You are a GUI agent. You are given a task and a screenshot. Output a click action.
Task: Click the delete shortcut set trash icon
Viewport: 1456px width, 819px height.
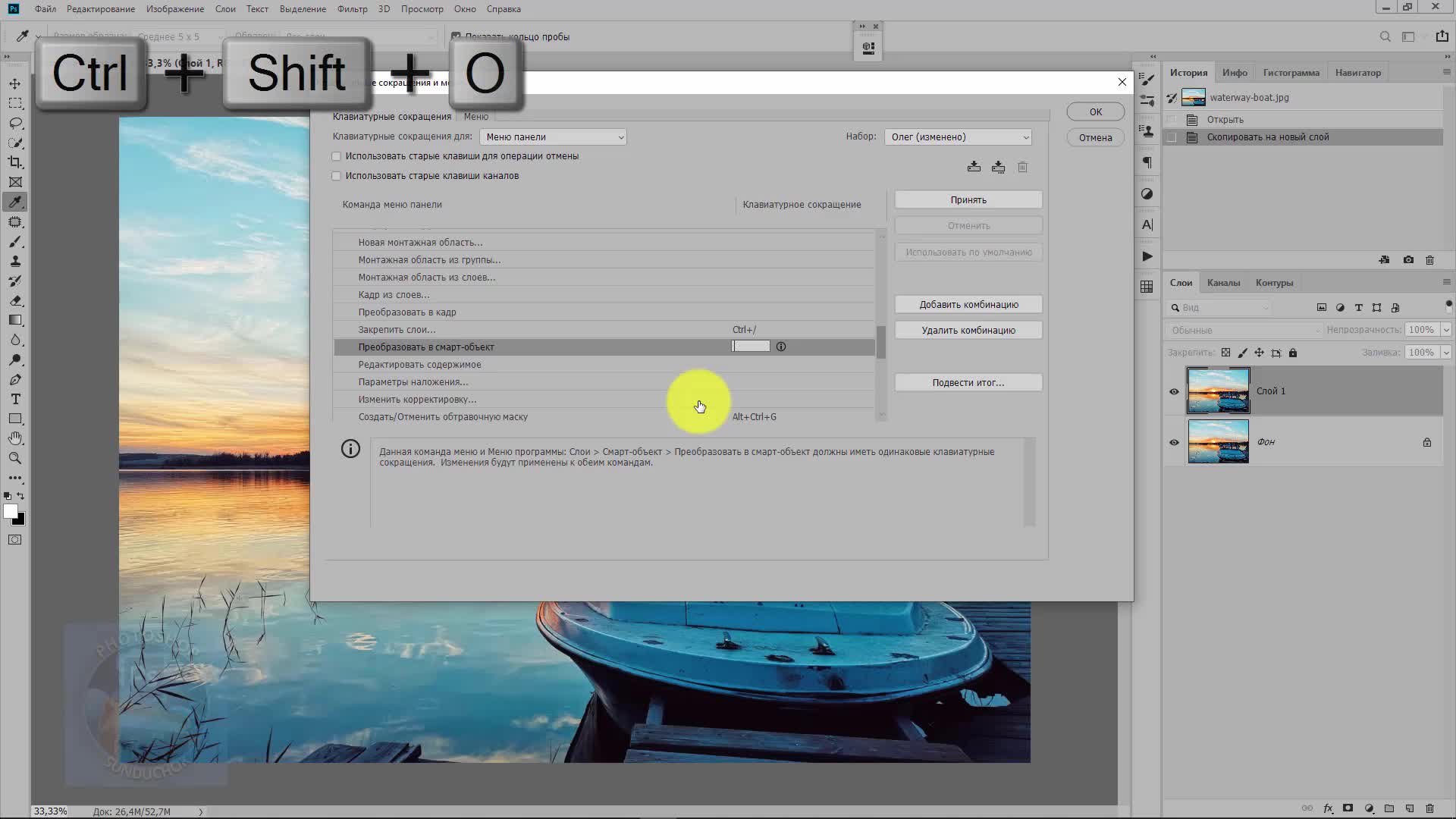pos(1022,167)
